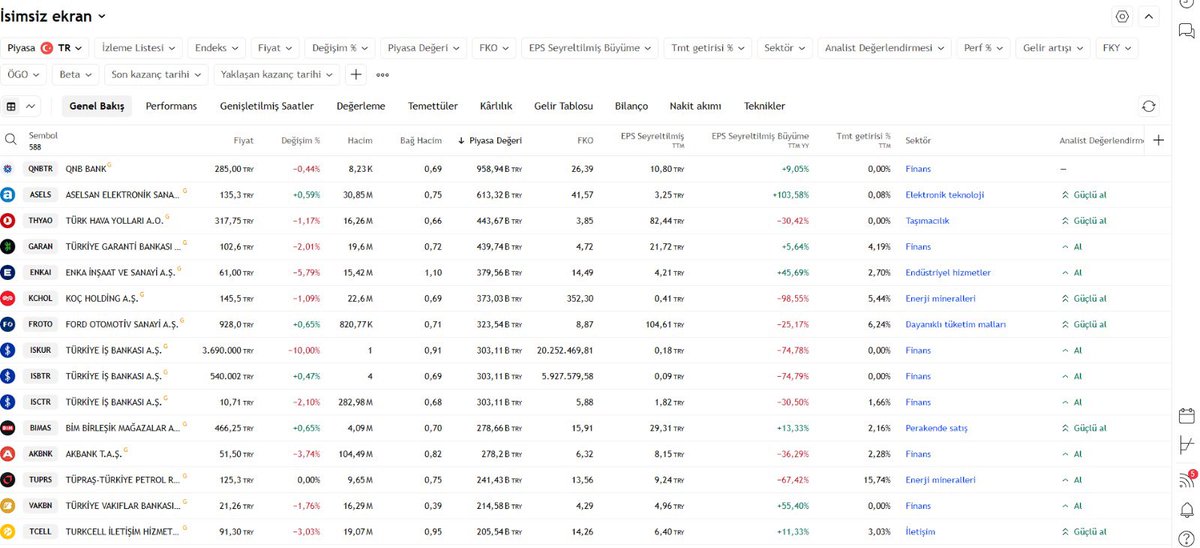1200x548 pixels.
Task: Switch to the Gelir Tablosu tab
Action: 564,106
